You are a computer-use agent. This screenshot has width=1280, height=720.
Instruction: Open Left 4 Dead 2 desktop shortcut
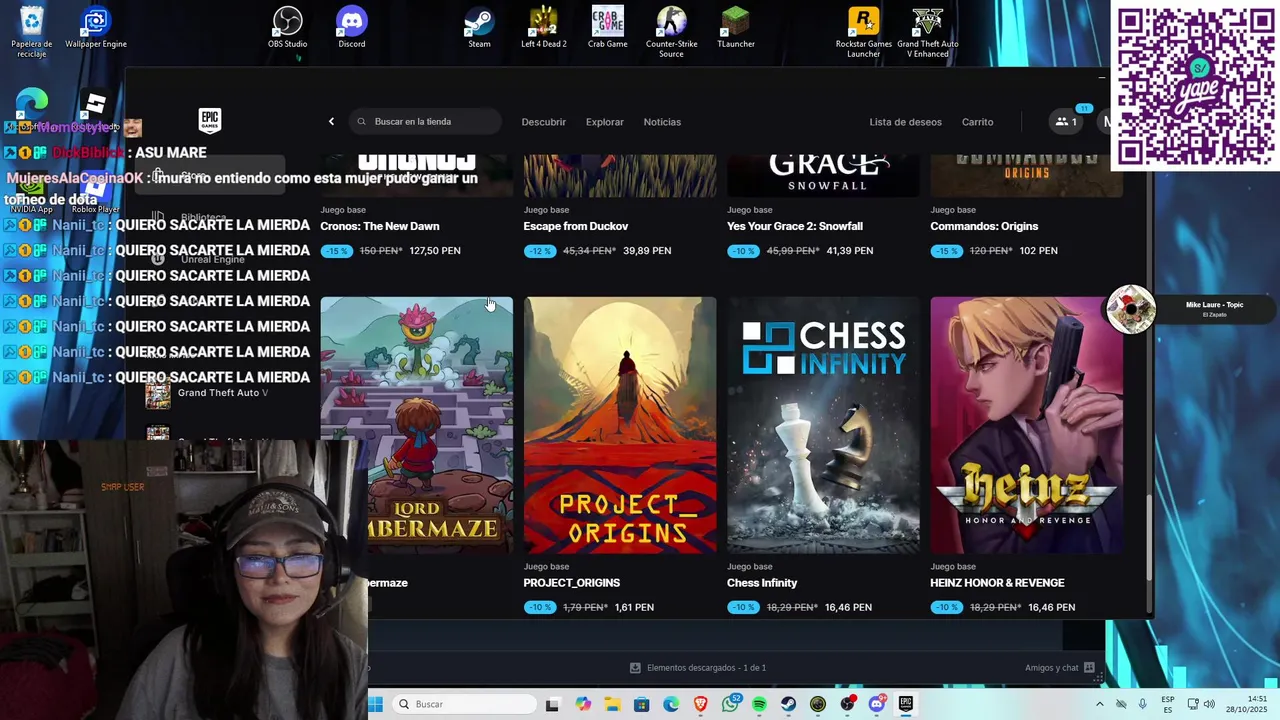pyautogui.click(x=544, y=28)
